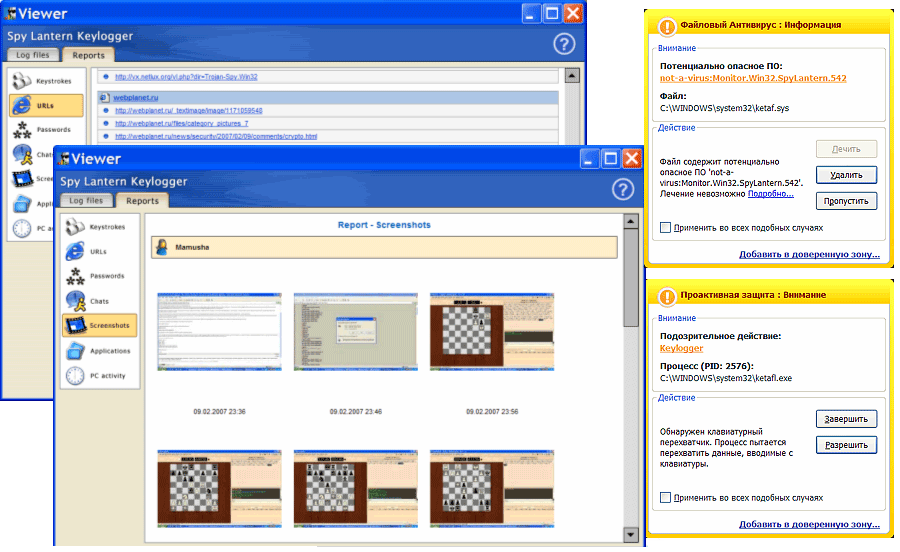The width and height of the screenshot is (900, 552).
Task: Click the 'Report - Screenshots' heading
Action: (x=384, y=225)
